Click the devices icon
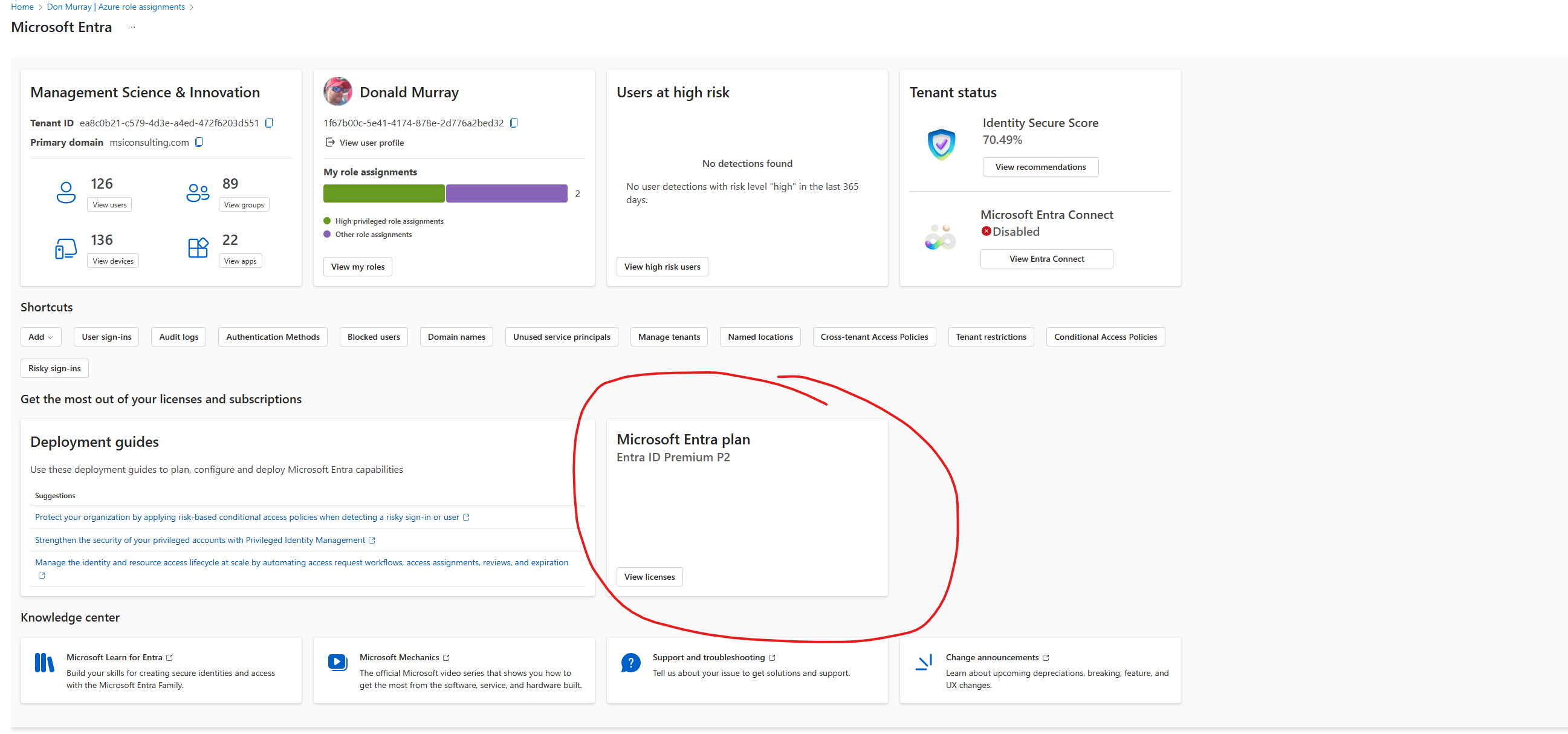The height and width of the screenshot is (734, 1568). pos(66,249)
